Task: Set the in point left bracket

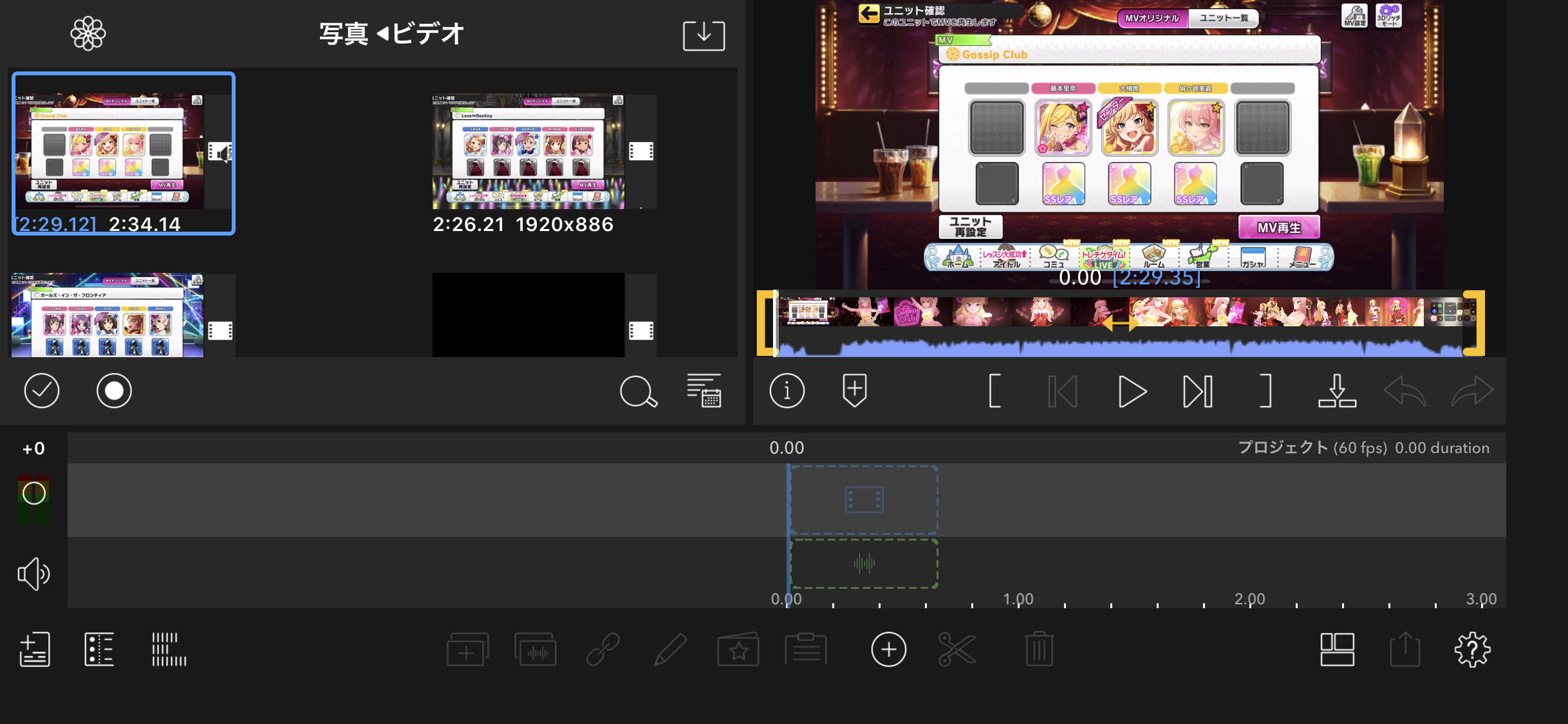Action: [x=994, y=391]
